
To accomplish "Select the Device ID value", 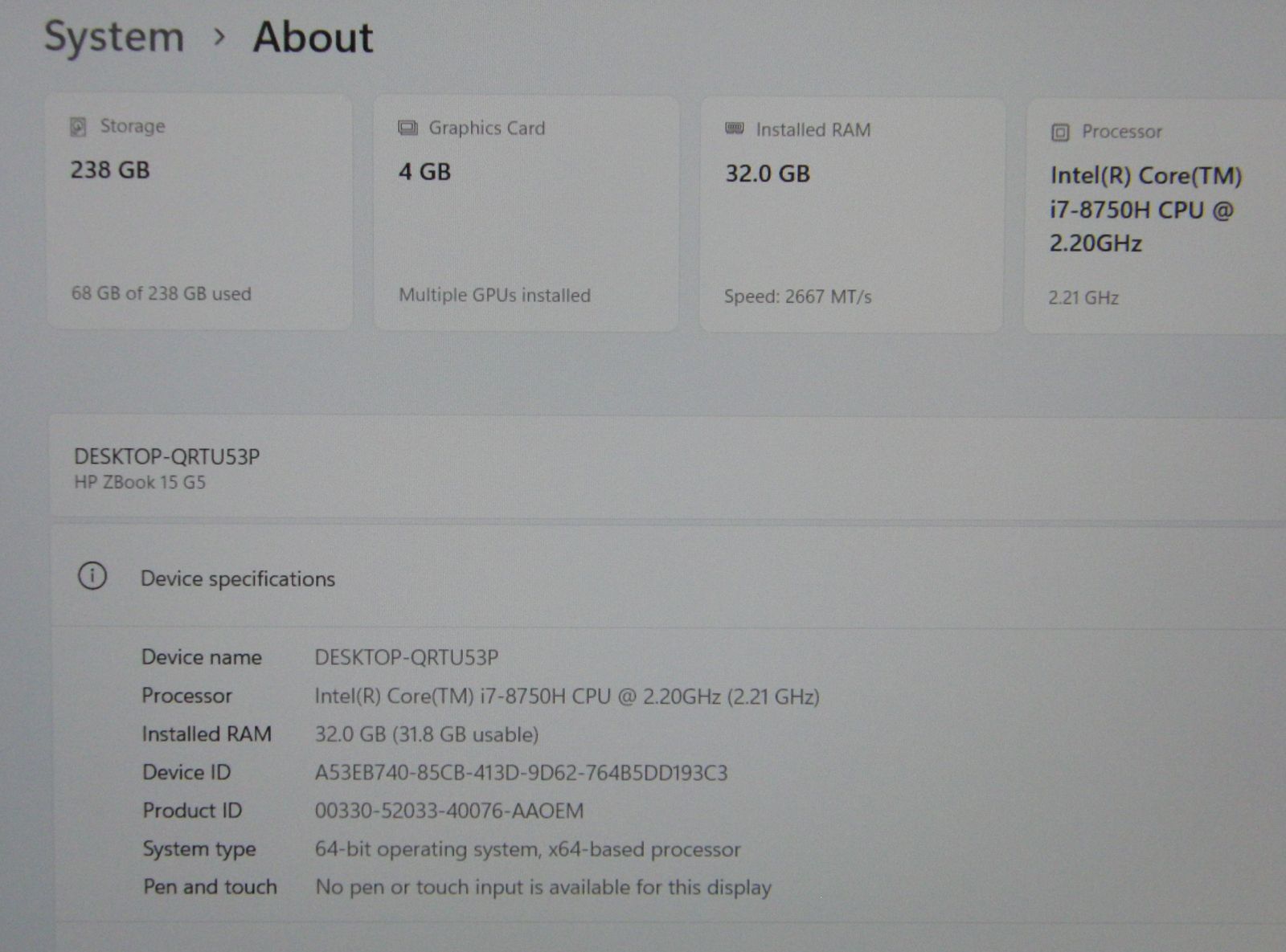I will click(x=521, y=773).
